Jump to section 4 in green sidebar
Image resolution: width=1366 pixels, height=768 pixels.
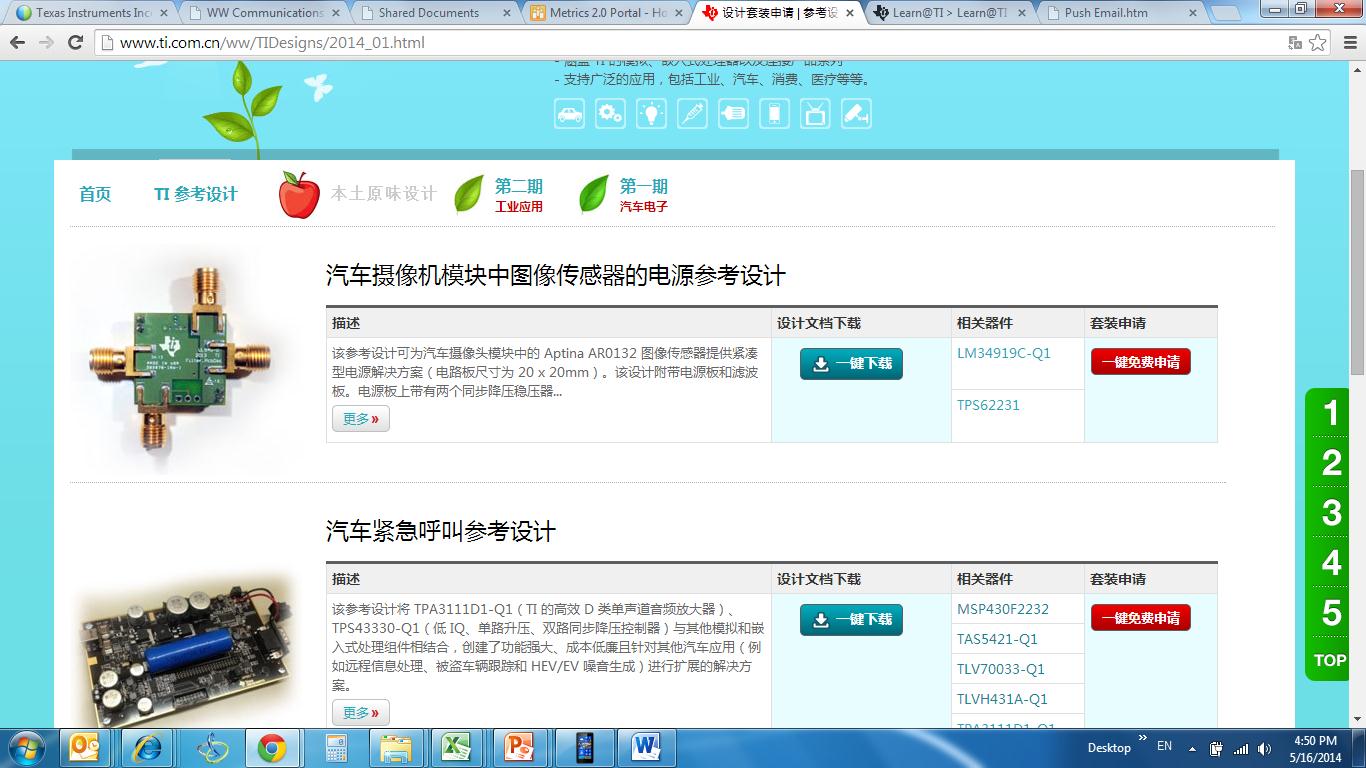(1331, 563)
